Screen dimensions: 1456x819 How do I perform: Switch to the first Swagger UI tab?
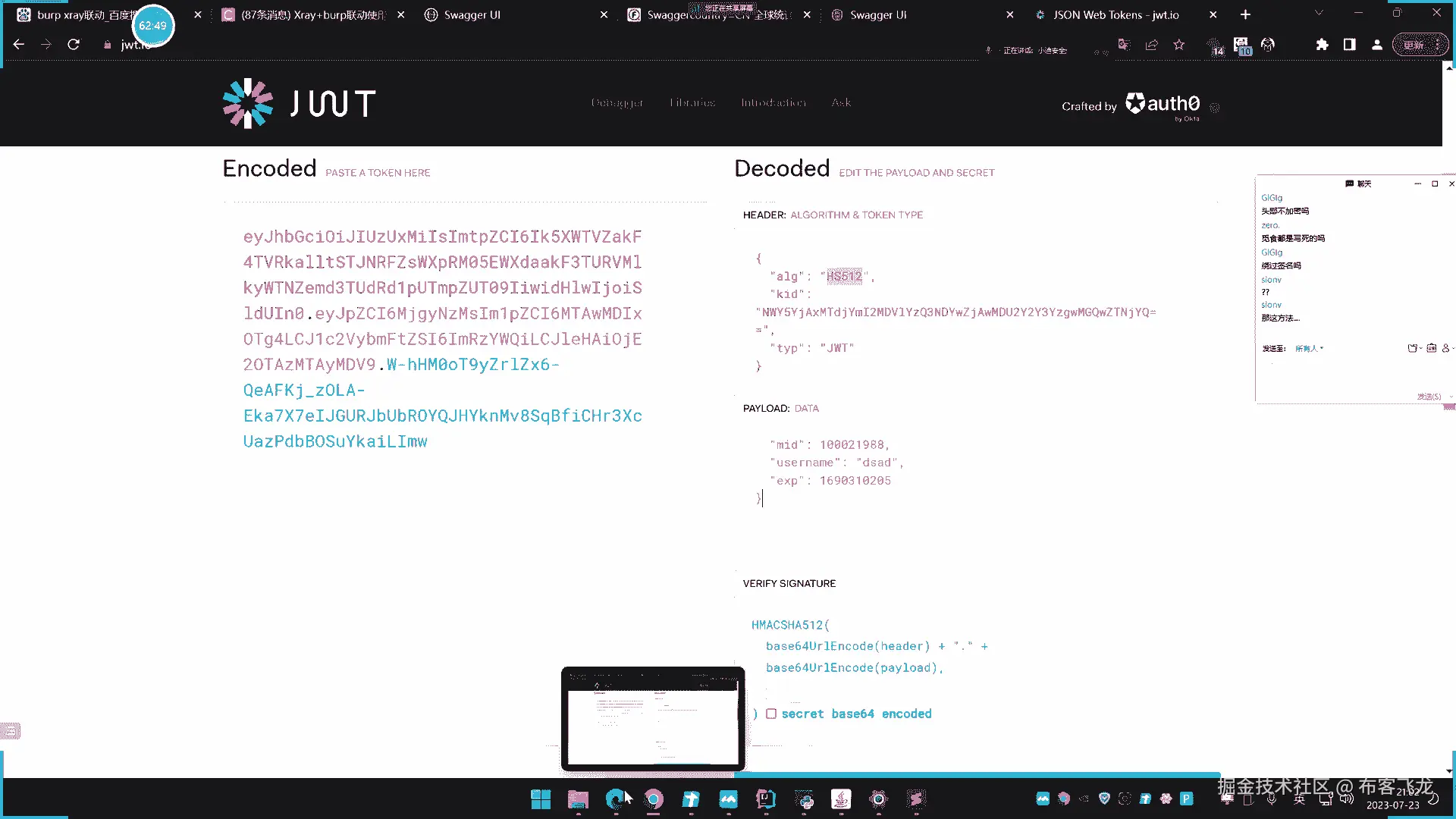[472, 14]
